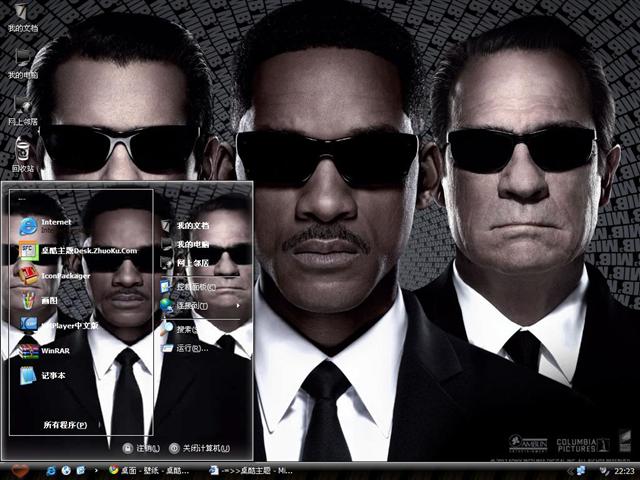Click show desktop quick launch icon
Screen dimensions: 640x480
81,471
